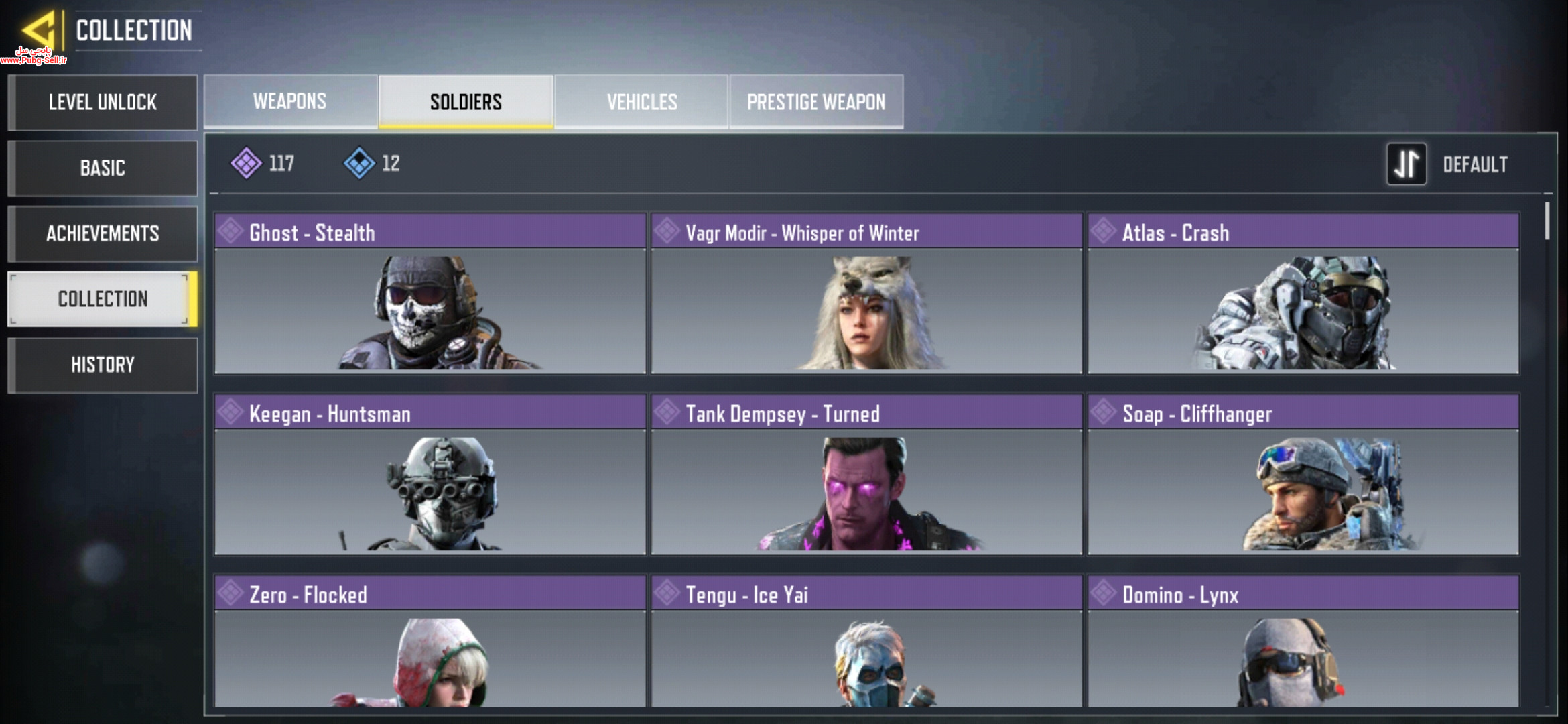Open the DEFAULT sort dropdown

click(x=1475, y=164)
